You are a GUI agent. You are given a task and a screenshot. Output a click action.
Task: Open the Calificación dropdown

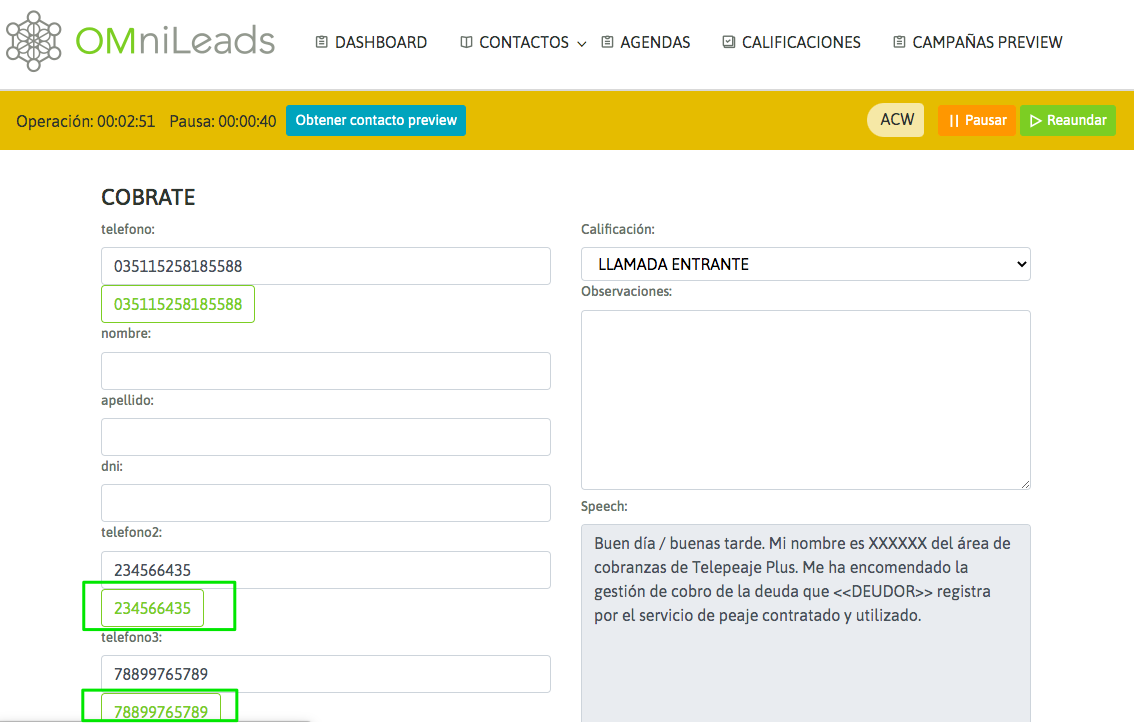click(x=805, y=264)
